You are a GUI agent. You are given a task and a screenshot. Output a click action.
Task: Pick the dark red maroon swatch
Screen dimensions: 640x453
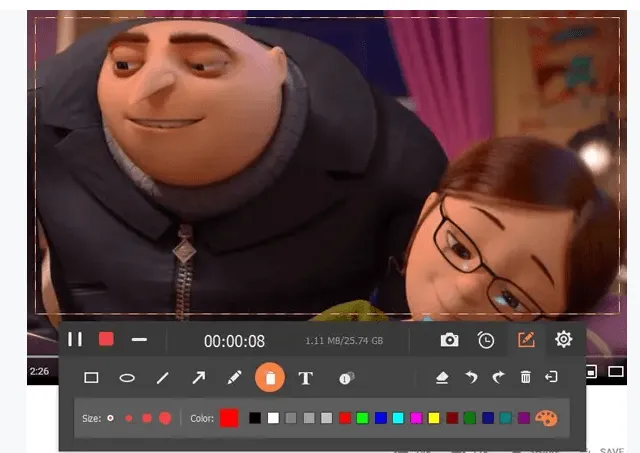pos(452,418)
